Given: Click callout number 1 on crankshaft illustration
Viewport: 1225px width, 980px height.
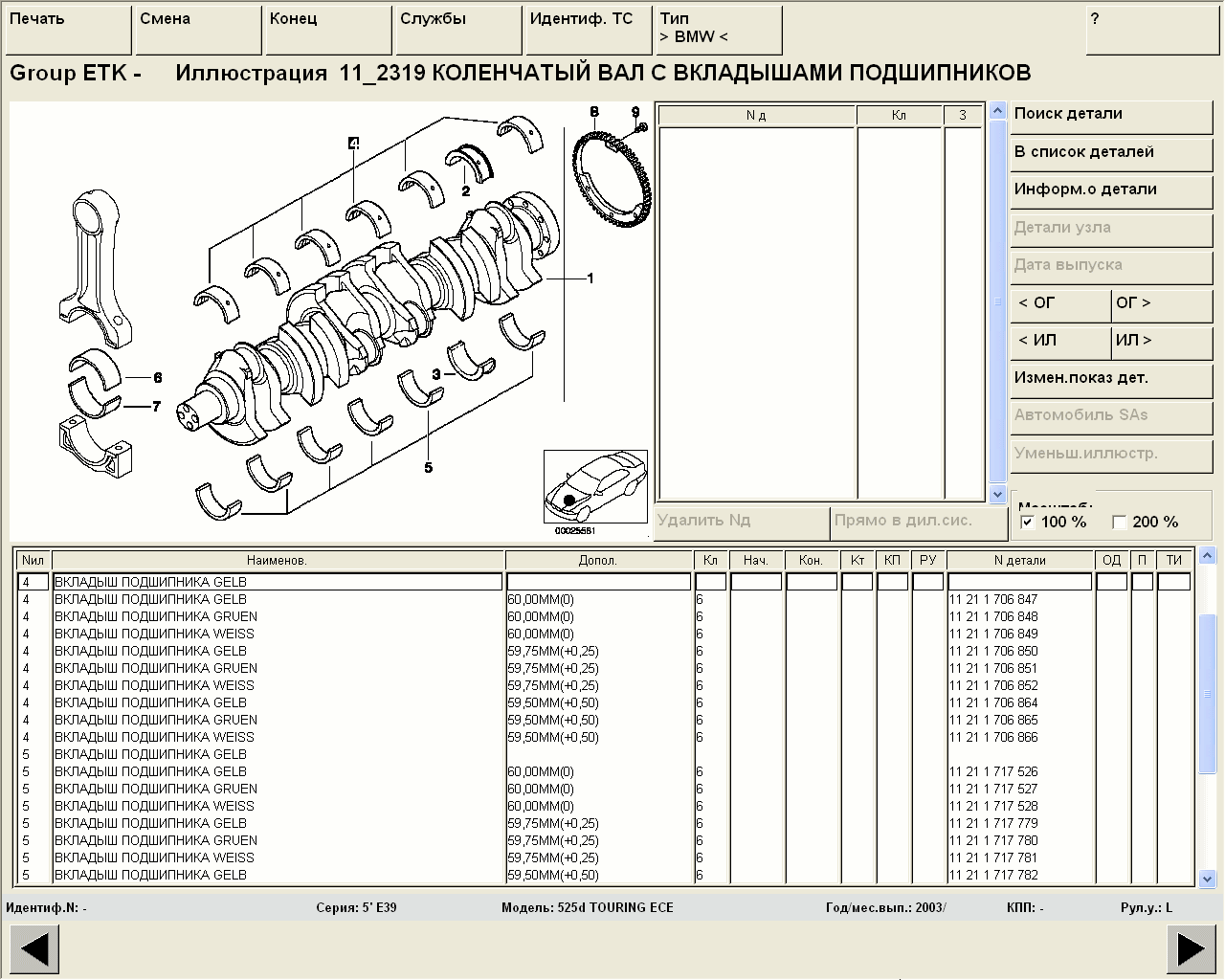Looking at the screenshot, I should 590,278.
